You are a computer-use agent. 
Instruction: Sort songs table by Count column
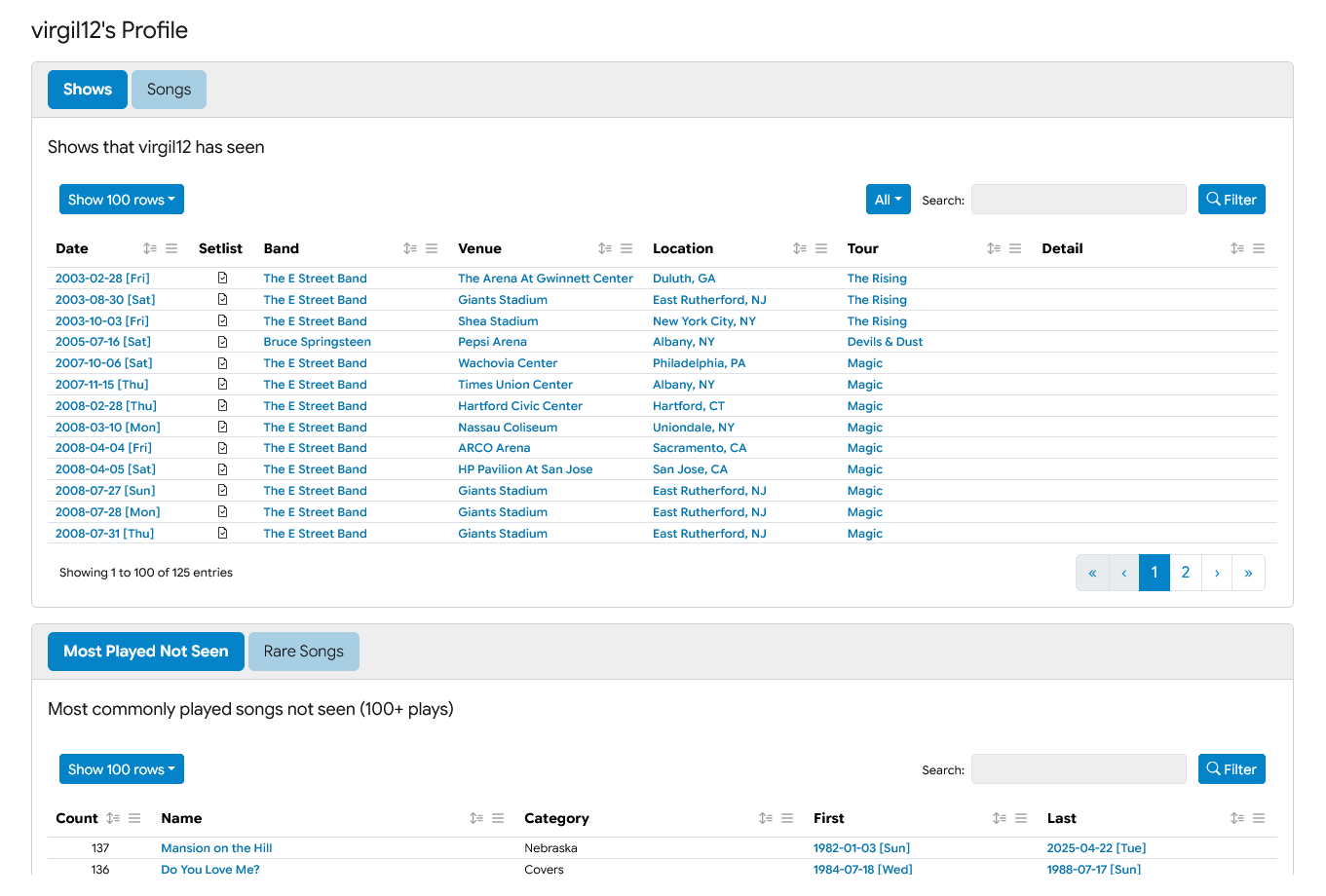click(x=113, y=819)
